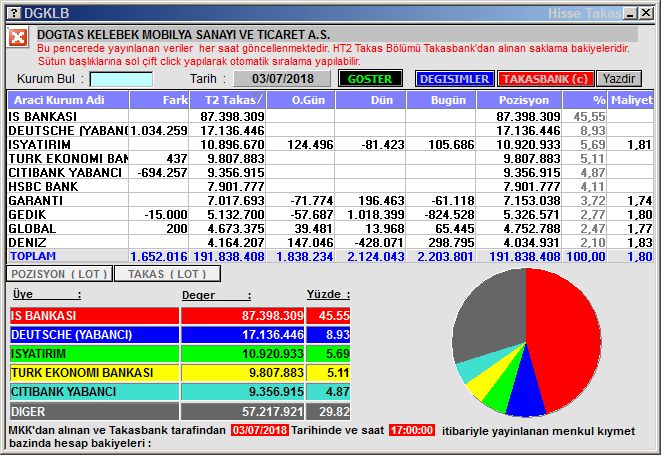Select the CITIBANK YABANCI table row name
Image resolution: width=661 pixels, height=455 pixels.
(x=65, y=172)
